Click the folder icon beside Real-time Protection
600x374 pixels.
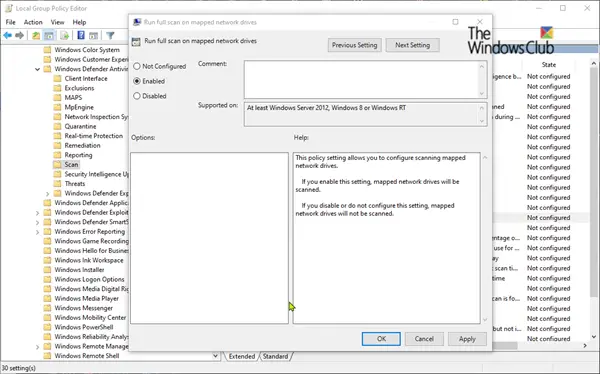pos(57,136)
